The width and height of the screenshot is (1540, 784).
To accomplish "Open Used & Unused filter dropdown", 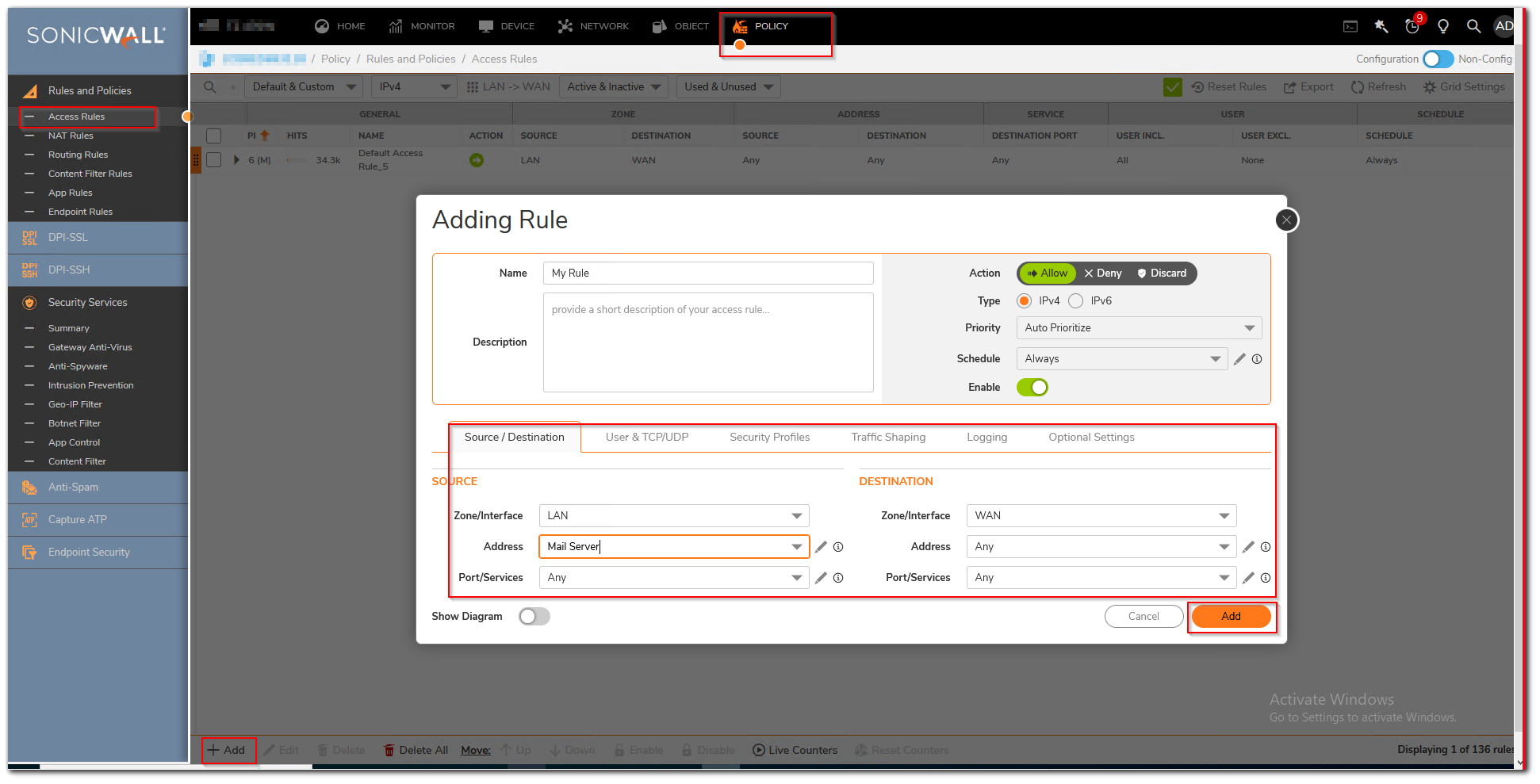I will click(x=729, y=87).
